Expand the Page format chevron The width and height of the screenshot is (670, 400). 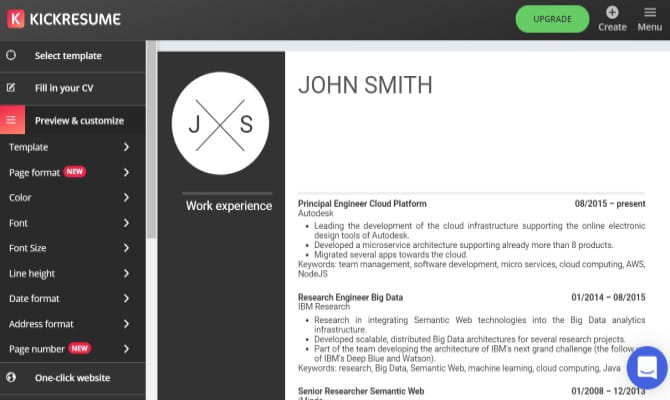click(x=126, y=172)
